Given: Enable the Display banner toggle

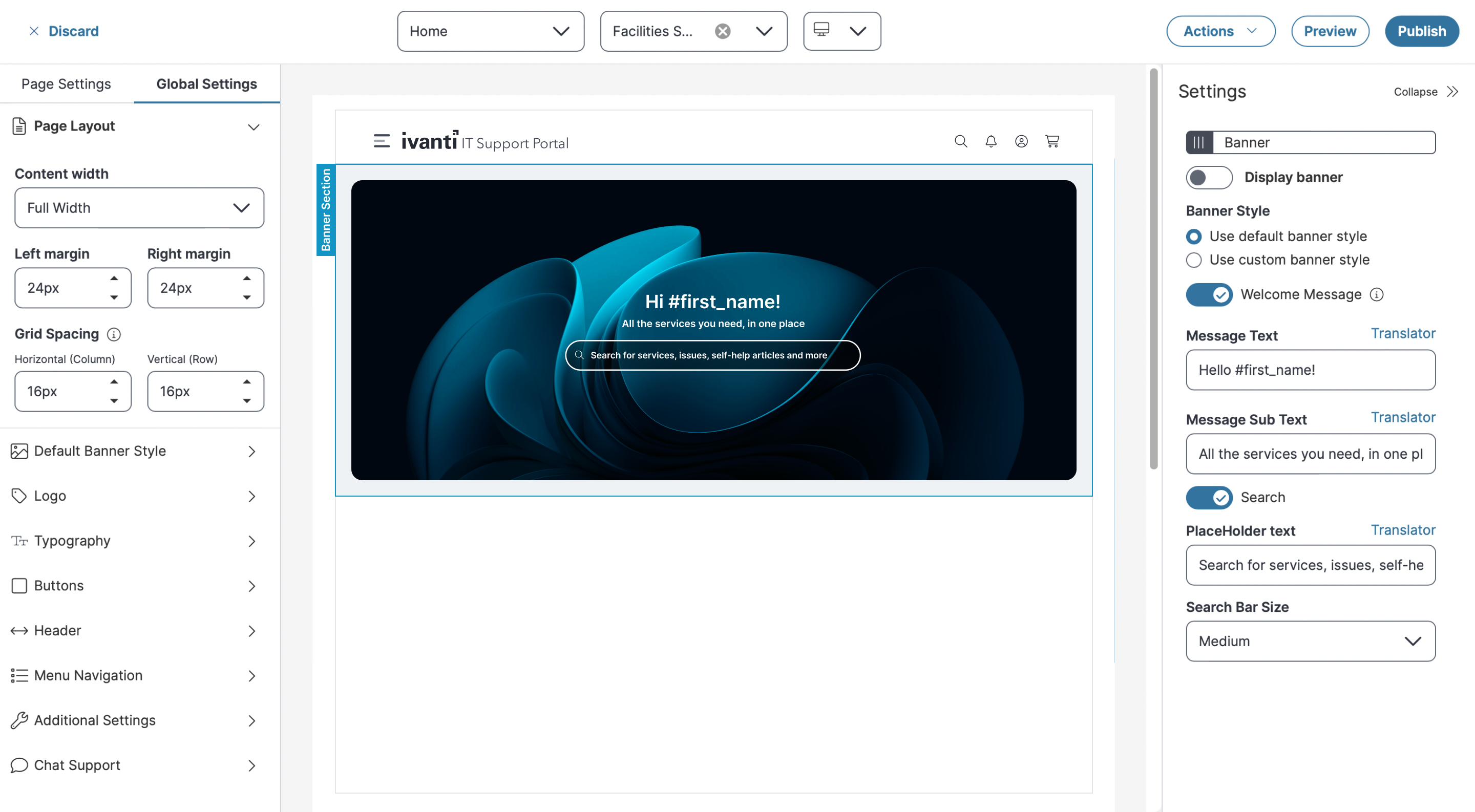Looking at the screenshot, I should pyautogui.click(x=1208, y=177).
